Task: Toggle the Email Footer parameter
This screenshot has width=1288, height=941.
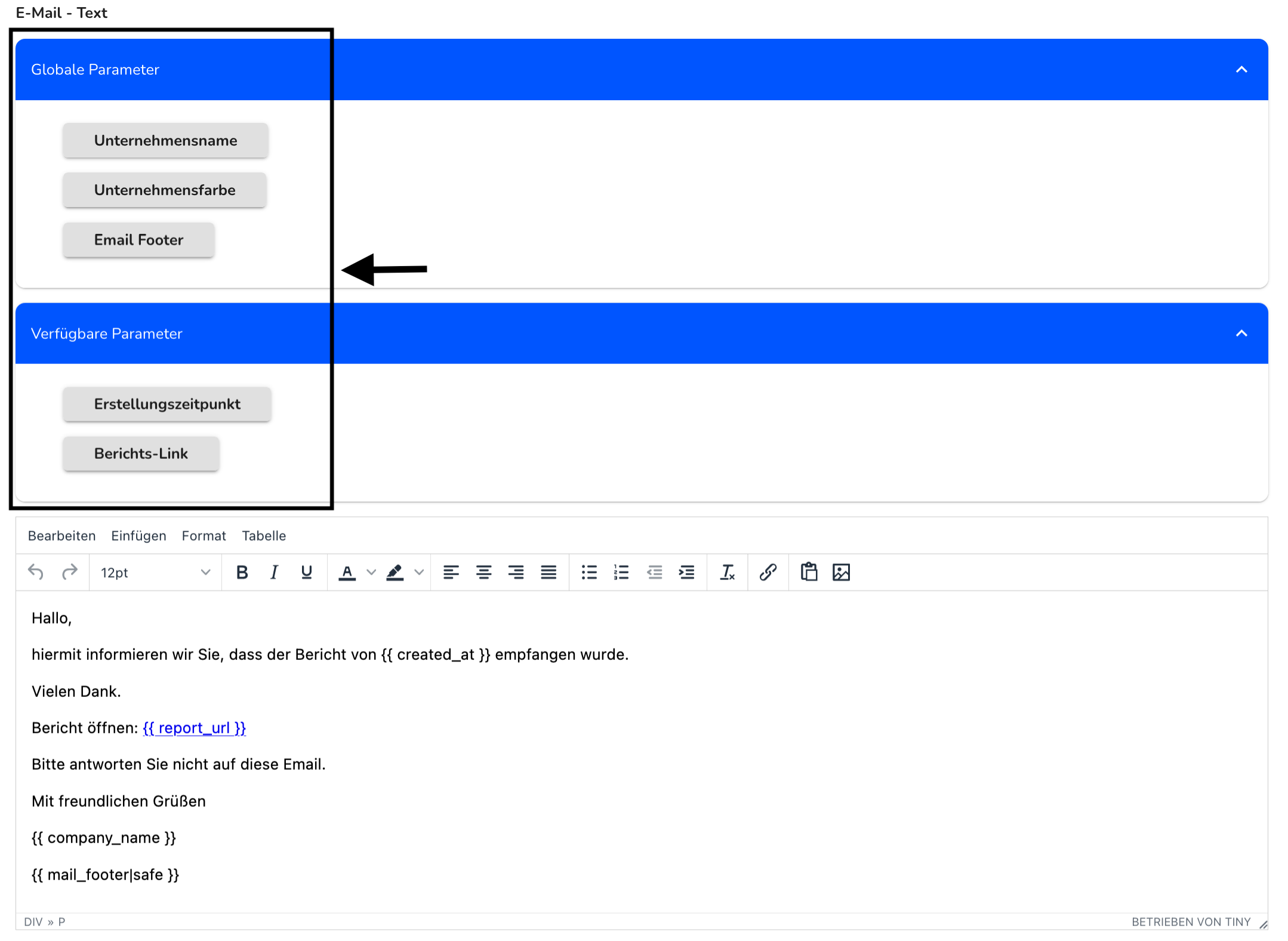Action: (x=139, y=240)
